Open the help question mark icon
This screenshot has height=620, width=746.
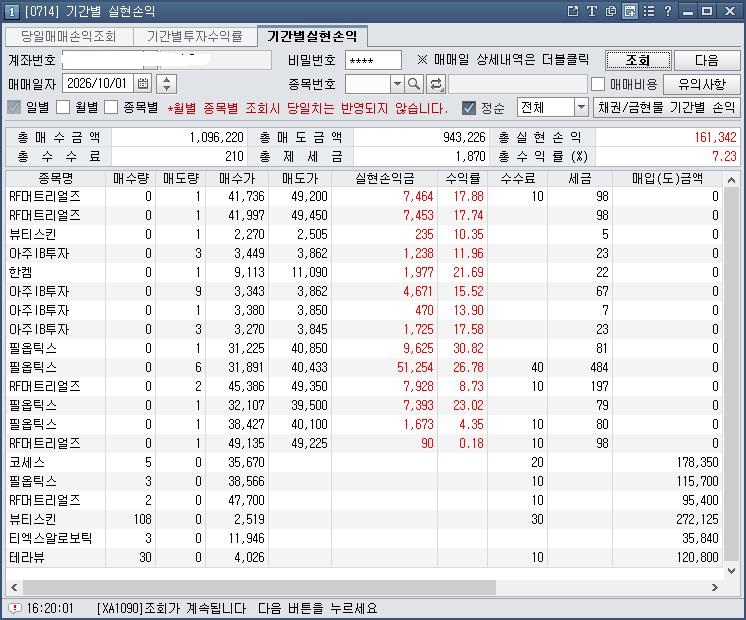pyautogui.click(x=667, y=11)
